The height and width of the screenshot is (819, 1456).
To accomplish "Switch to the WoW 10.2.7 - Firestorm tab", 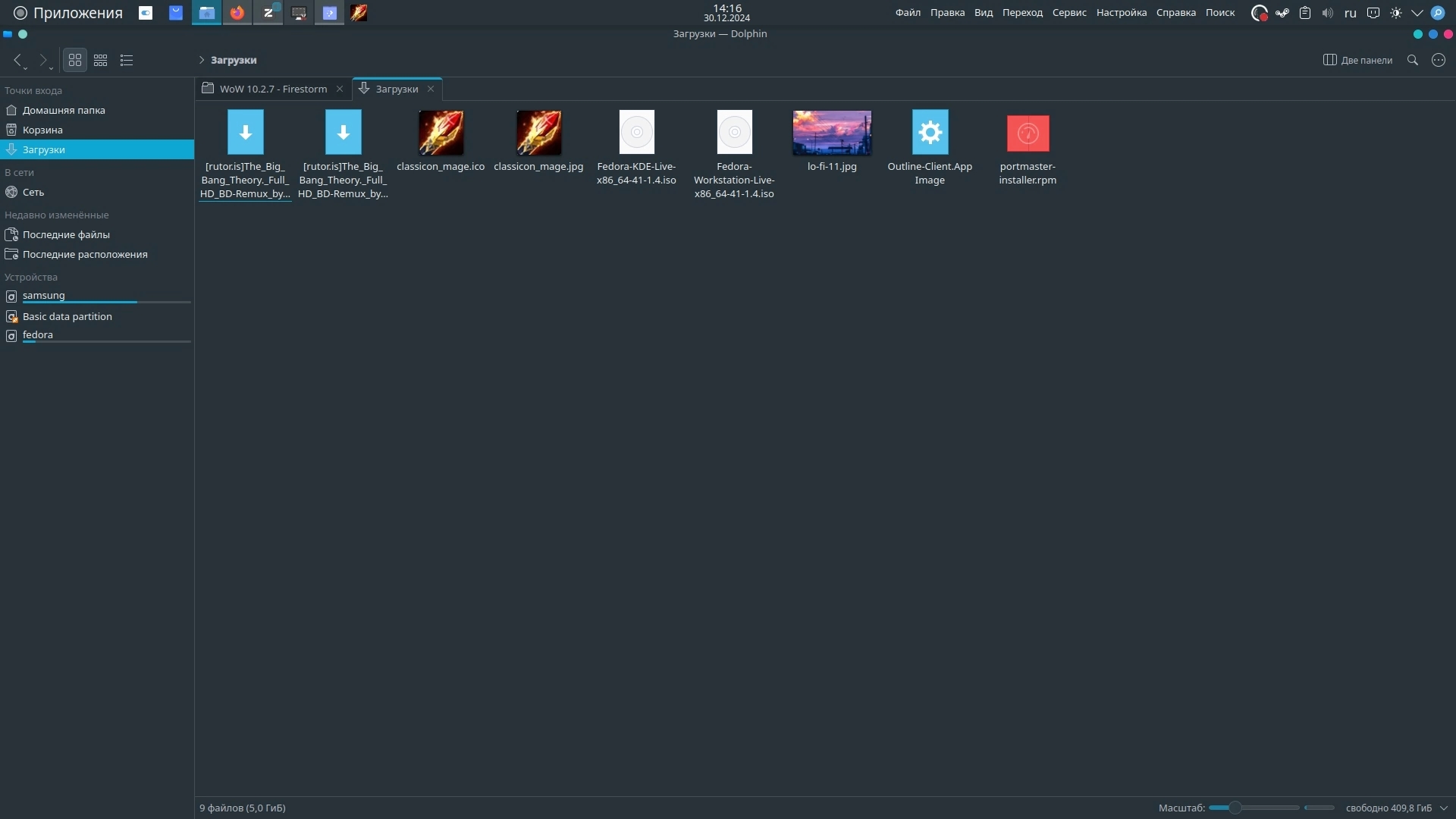I will coord(273,89).
